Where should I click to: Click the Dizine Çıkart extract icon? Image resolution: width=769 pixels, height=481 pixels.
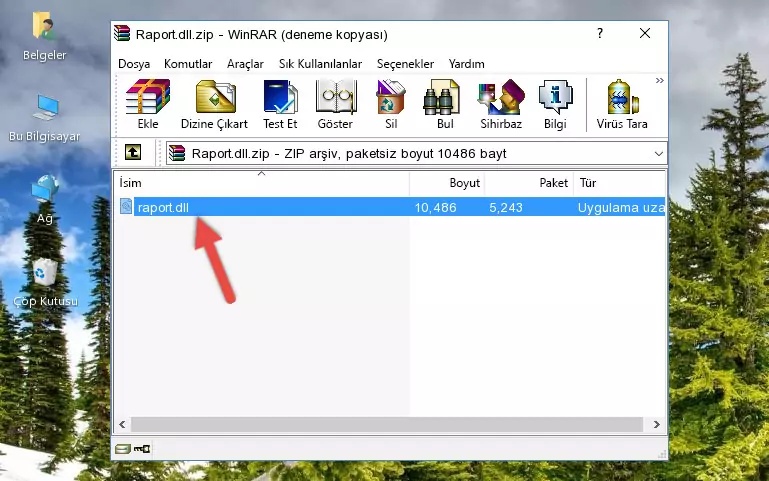tap(215, 97)
